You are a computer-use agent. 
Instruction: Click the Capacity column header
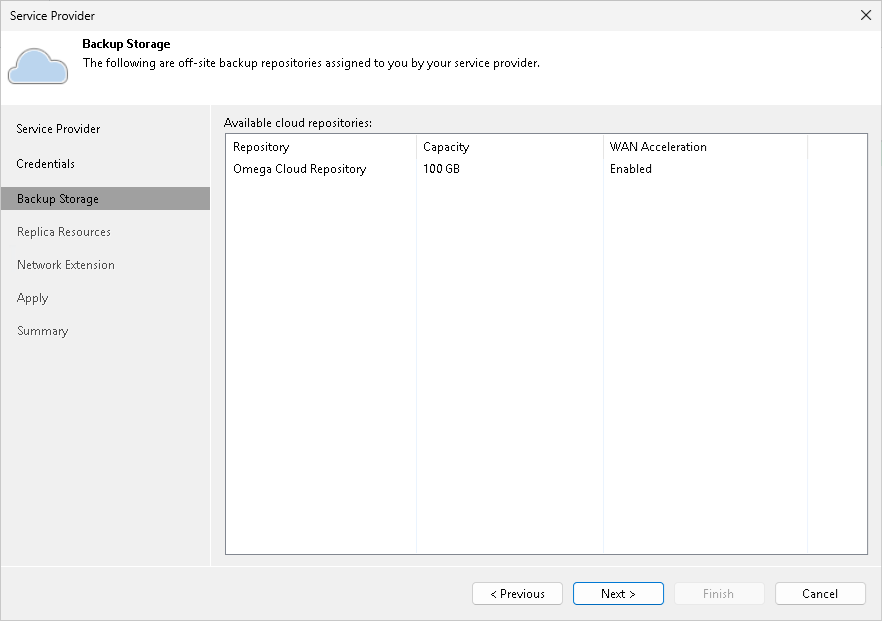tap(446, 146)
